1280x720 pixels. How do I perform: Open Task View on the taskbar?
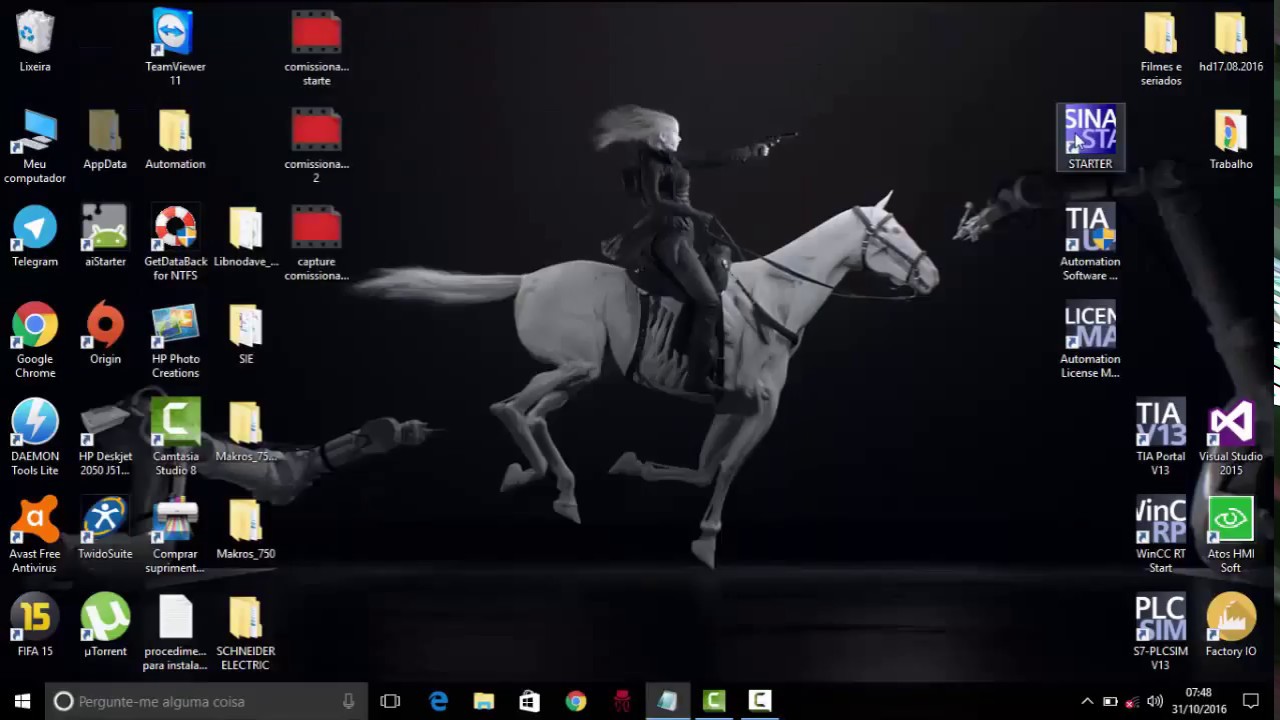[390, 701]
